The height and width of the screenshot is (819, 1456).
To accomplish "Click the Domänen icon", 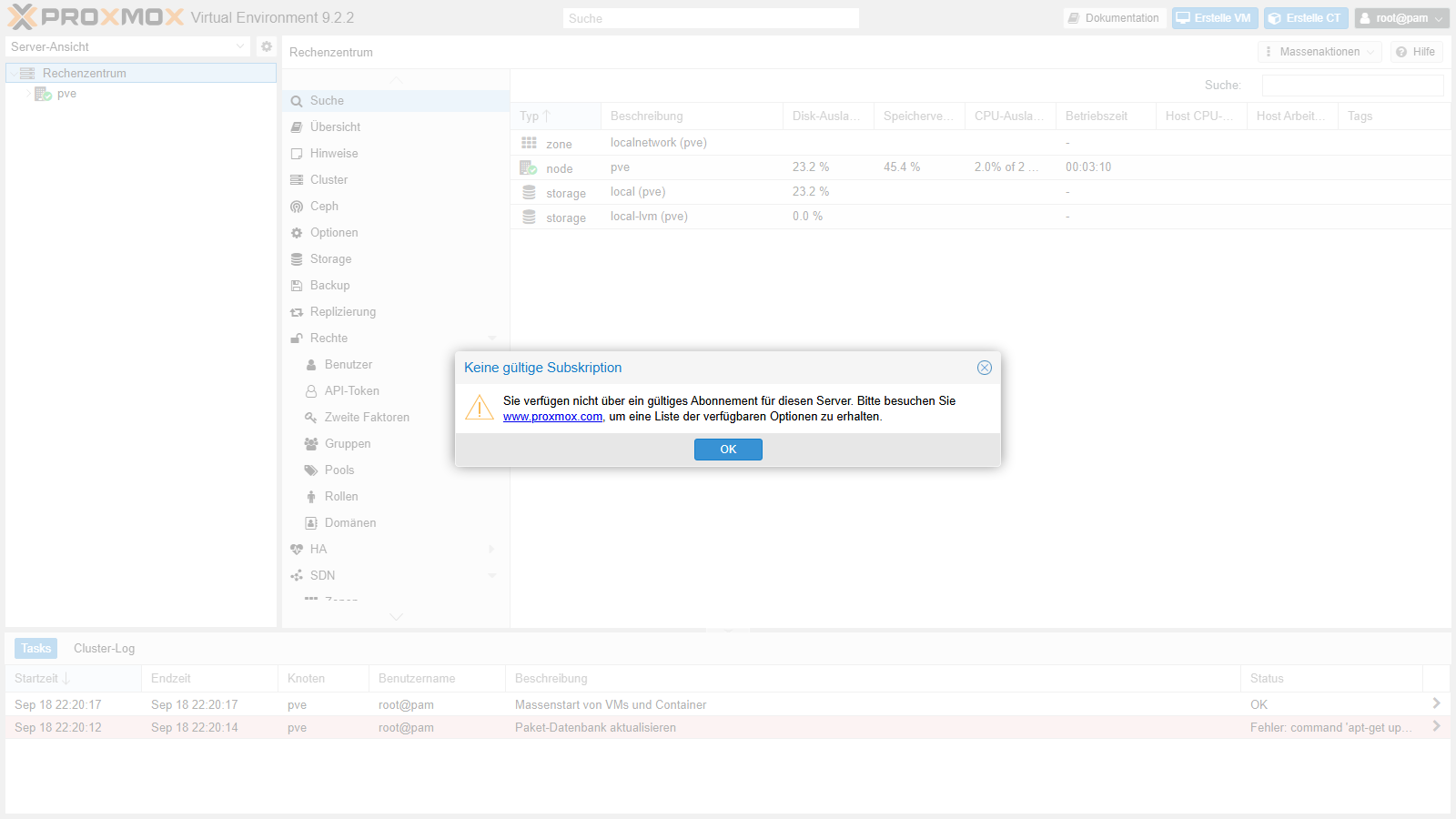I will pos(311,523).
